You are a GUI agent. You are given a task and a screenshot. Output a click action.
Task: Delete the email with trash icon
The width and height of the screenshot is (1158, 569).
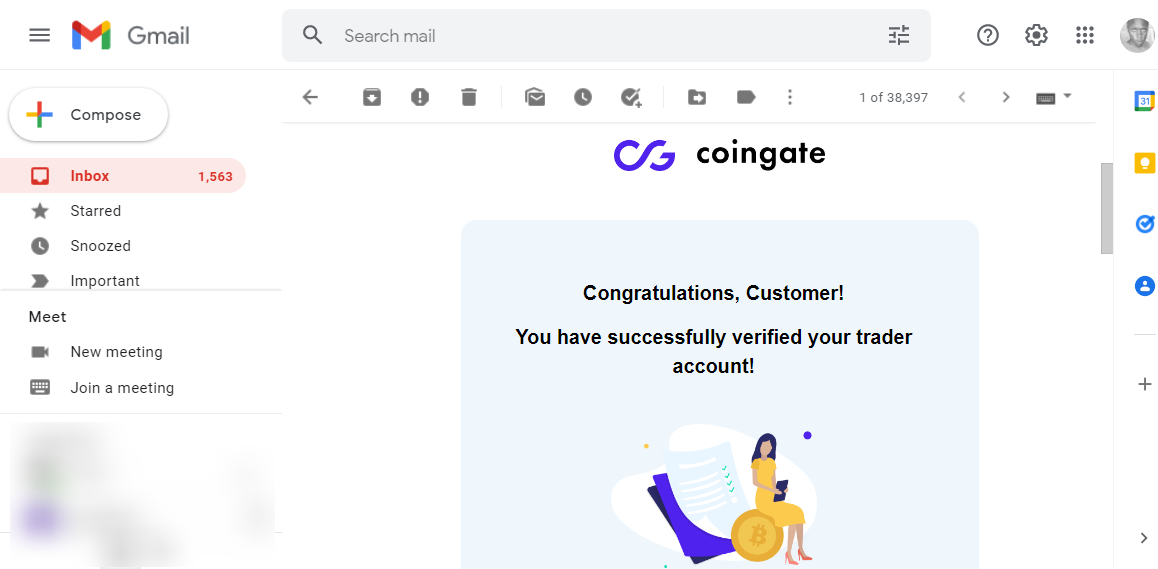coord(469,97)
